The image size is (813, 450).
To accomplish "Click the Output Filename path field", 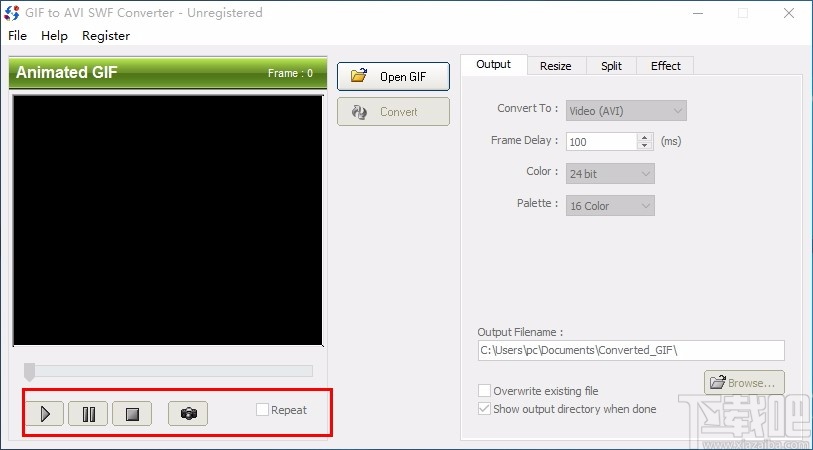I will click(631, 350).
